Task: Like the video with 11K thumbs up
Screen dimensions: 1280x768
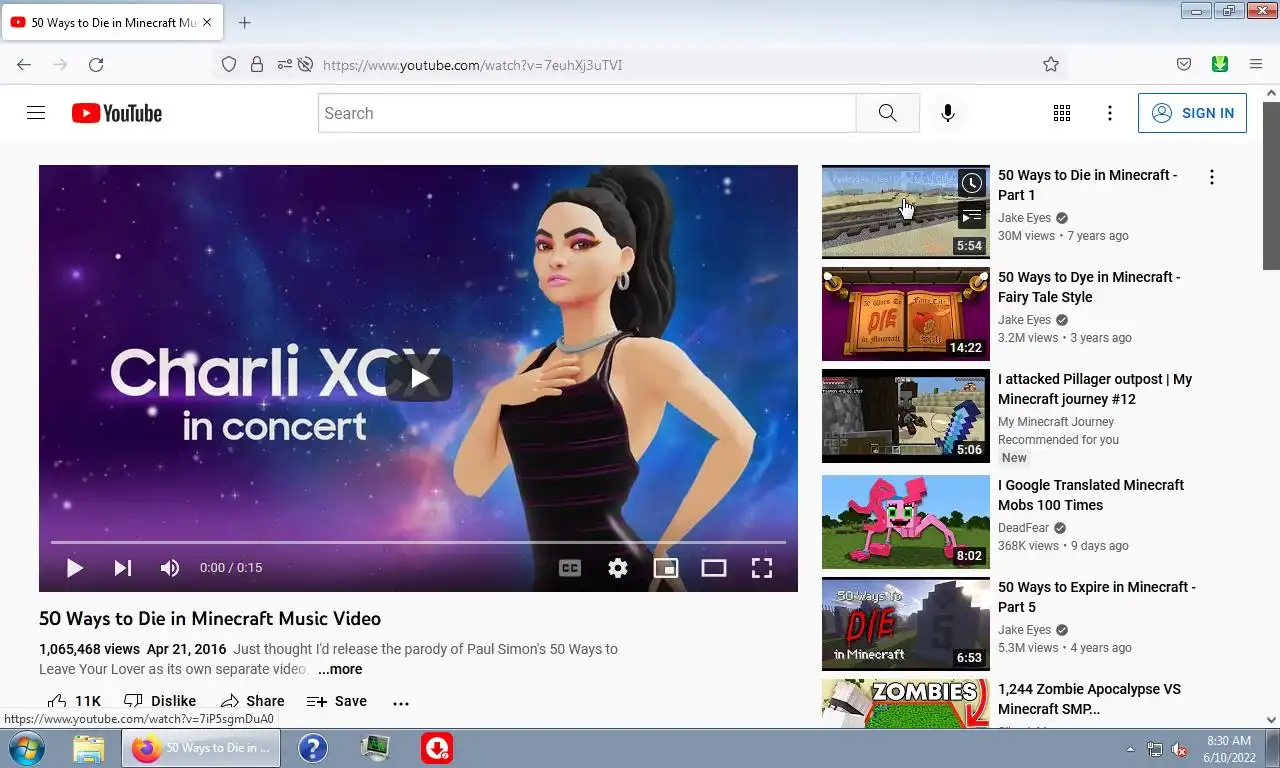Action: pos(75,701)
